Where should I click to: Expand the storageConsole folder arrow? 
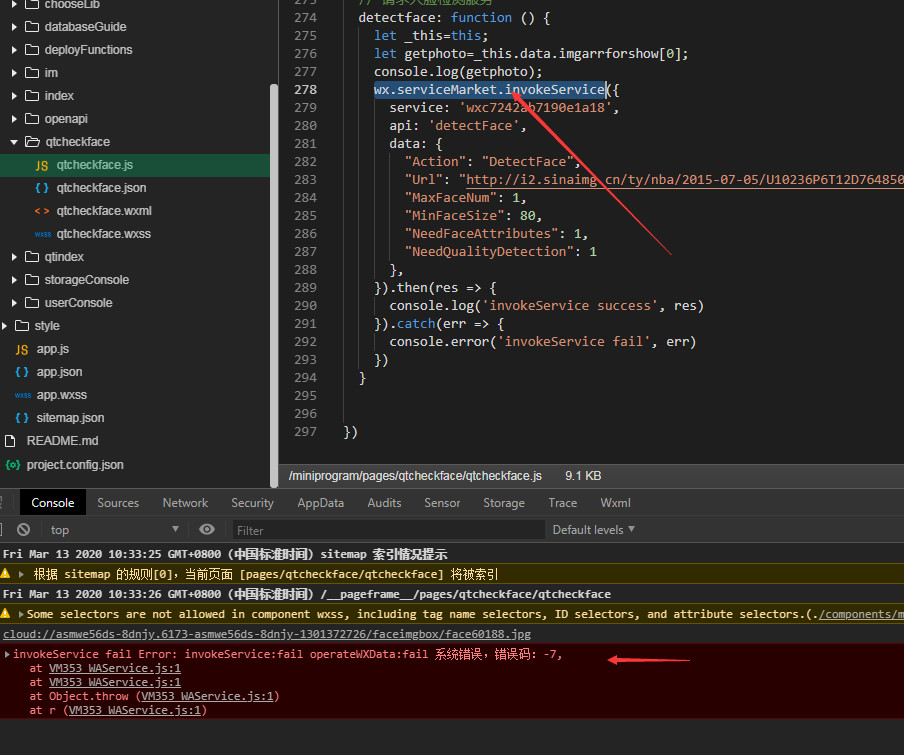pyautogui.click(x=14, y=280)
